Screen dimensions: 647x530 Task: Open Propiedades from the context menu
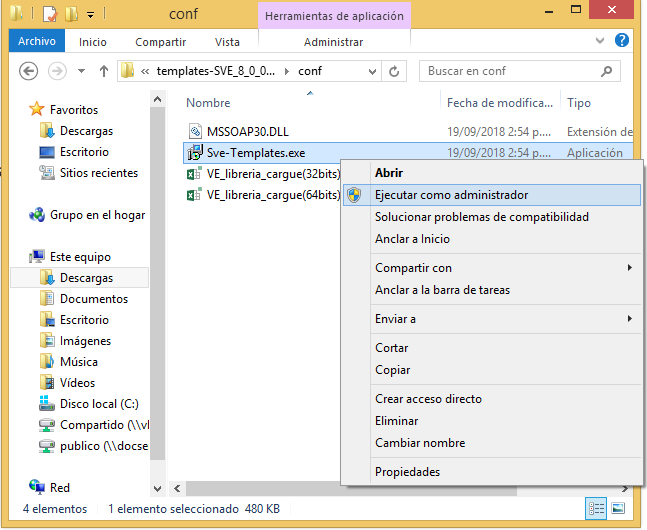(492, 471)
